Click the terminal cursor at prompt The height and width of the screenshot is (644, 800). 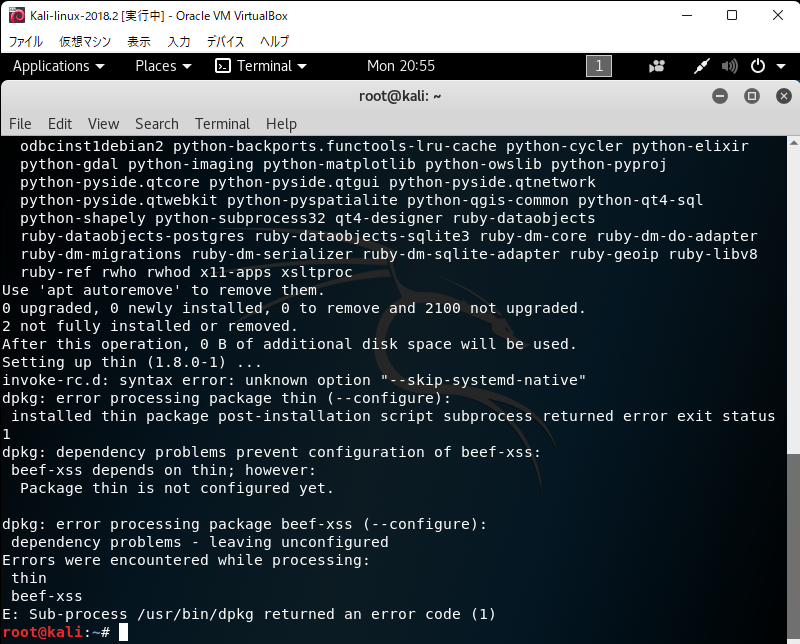pyautogui.click(x=123, y=632)
